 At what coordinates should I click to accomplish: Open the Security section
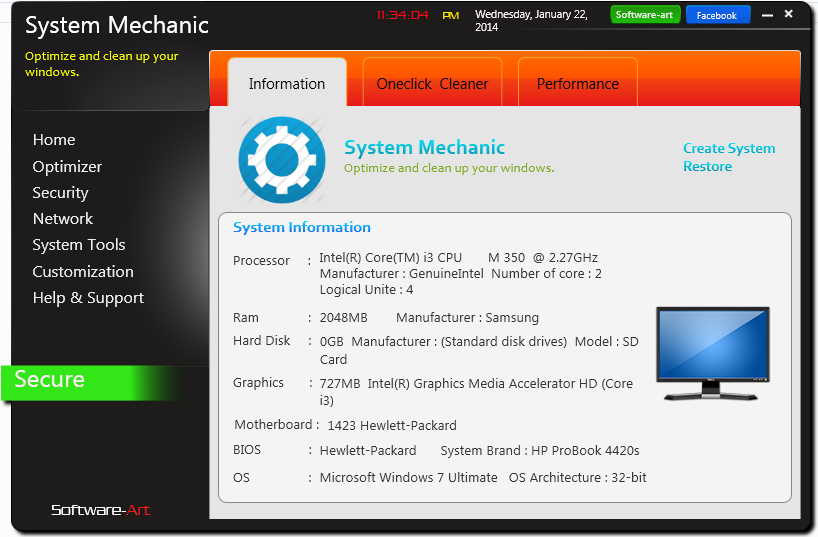[x=60, y=193]
